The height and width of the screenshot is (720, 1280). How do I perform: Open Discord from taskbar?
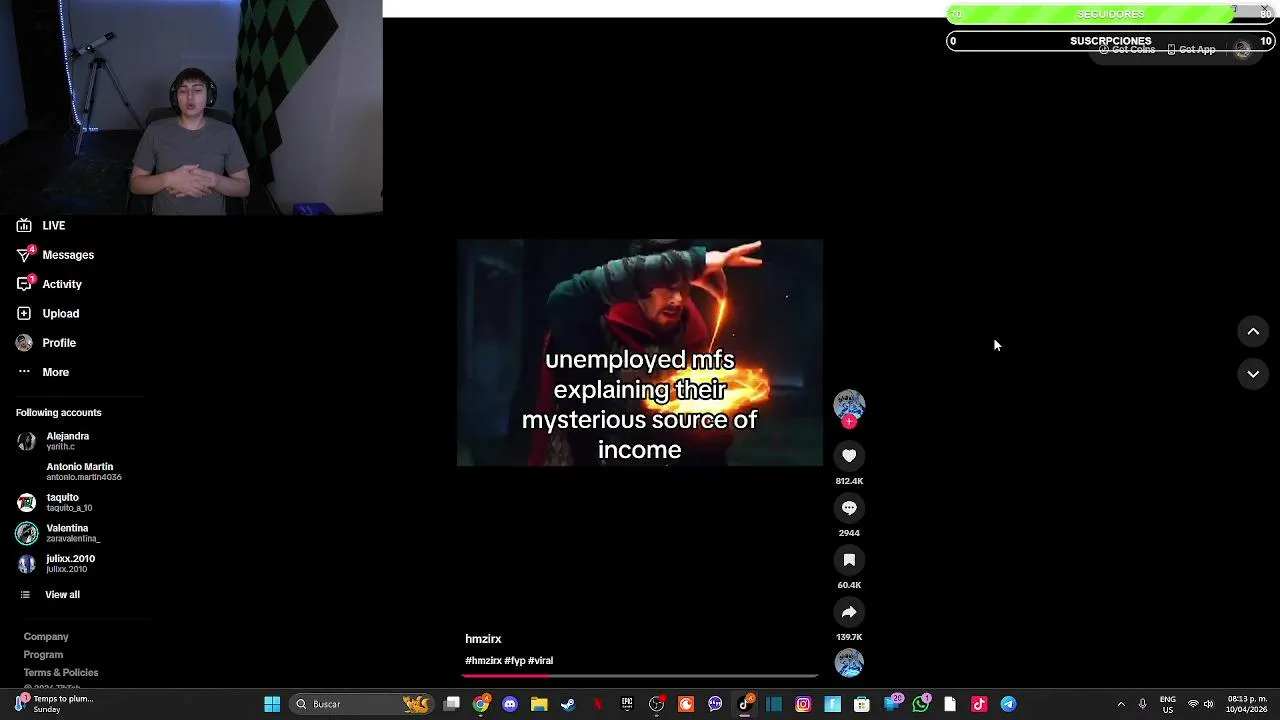(510, 704)
